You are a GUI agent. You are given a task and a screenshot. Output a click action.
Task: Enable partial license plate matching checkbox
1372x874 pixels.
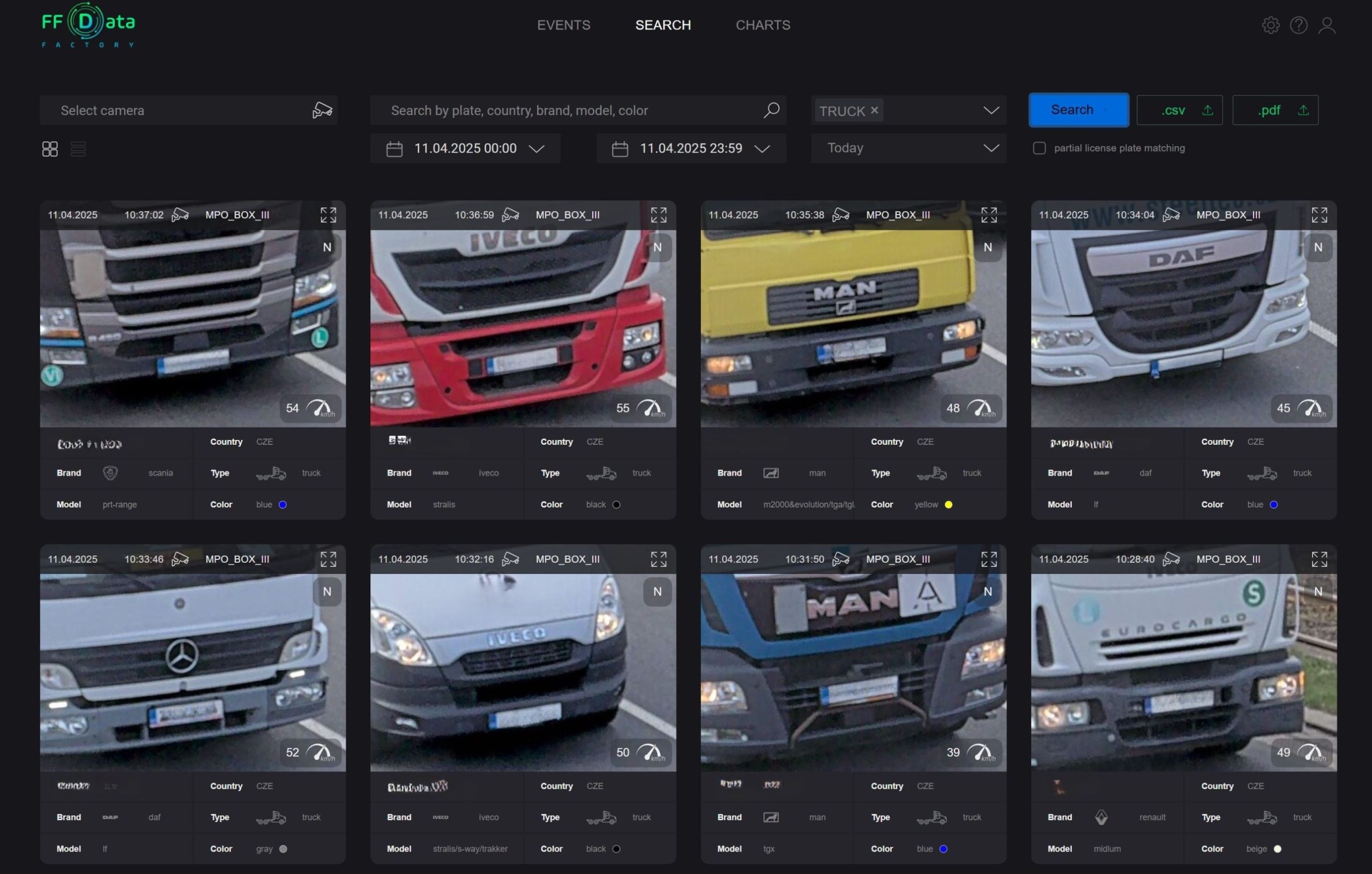click(1039, 148)
